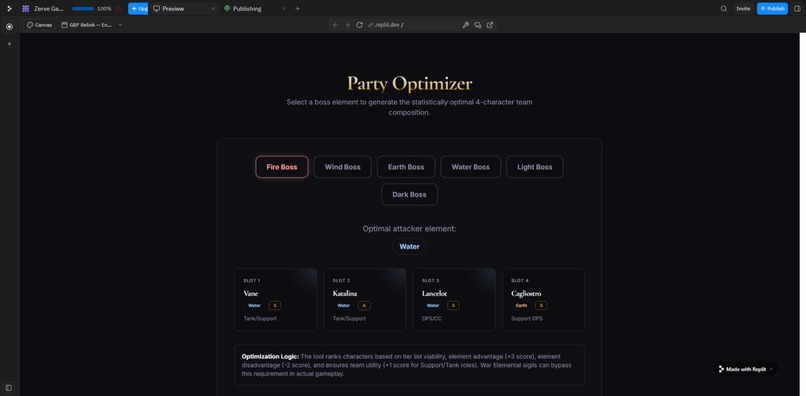Reload the preview page

click(360, 25)
